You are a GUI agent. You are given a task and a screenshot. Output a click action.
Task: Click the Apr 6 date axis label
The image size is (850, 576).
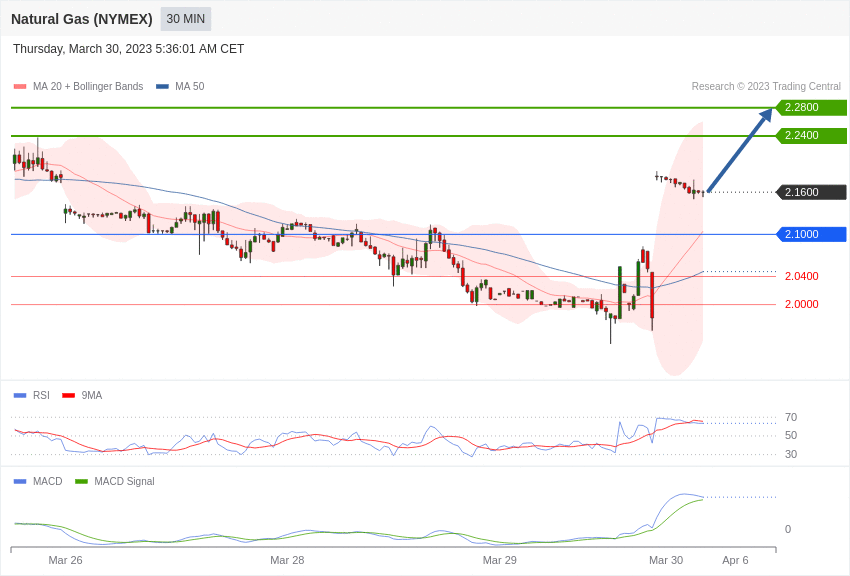click(x=735, y=560)
